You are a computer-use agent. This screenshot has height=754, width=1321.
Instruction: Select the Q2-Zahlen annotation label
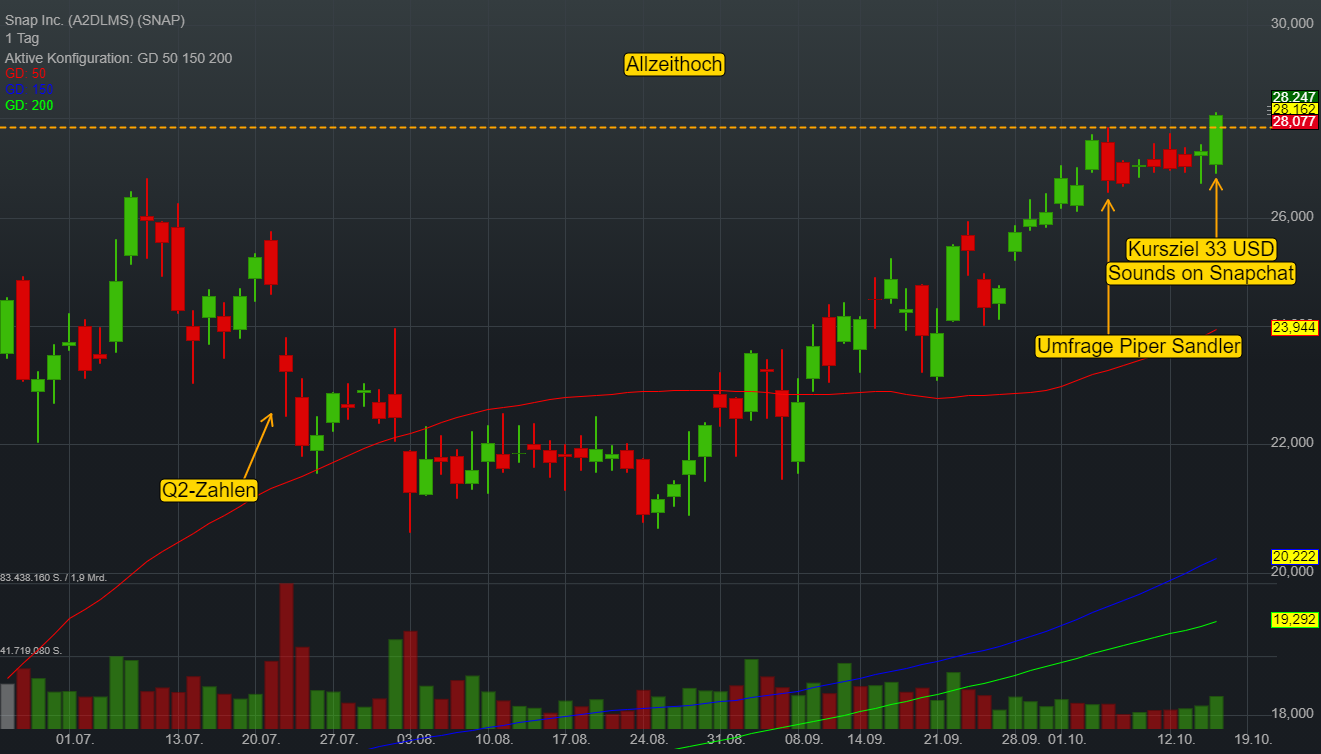pos(210,490)
